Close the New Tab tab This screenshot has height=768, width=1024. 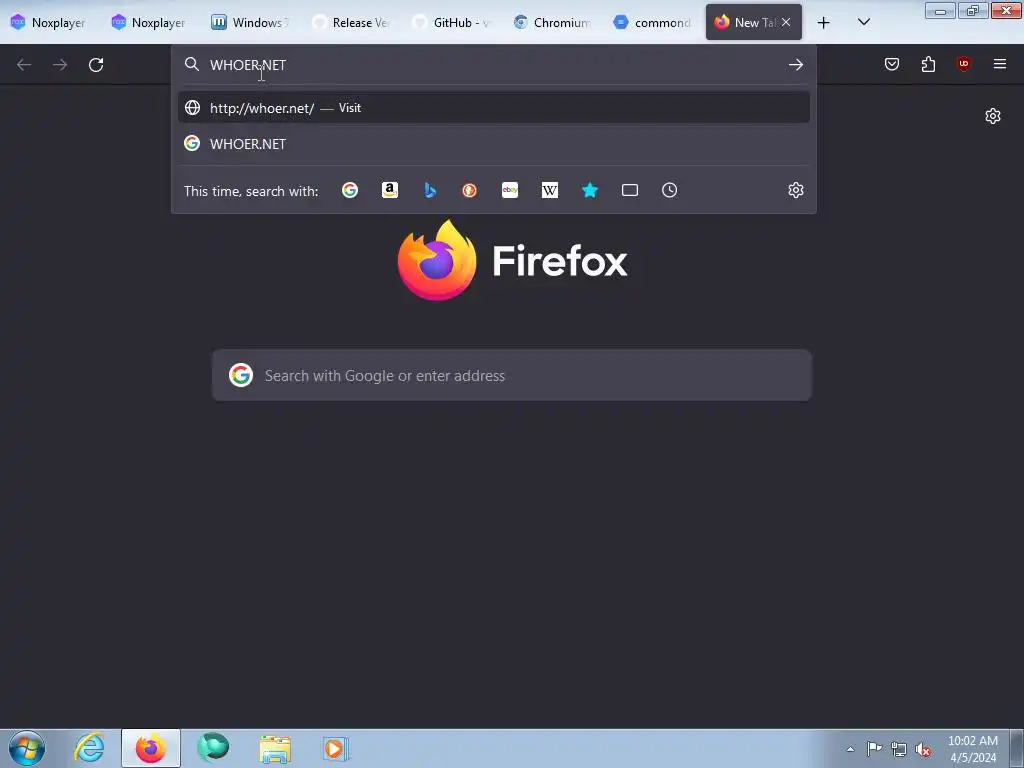click(786, 22)
